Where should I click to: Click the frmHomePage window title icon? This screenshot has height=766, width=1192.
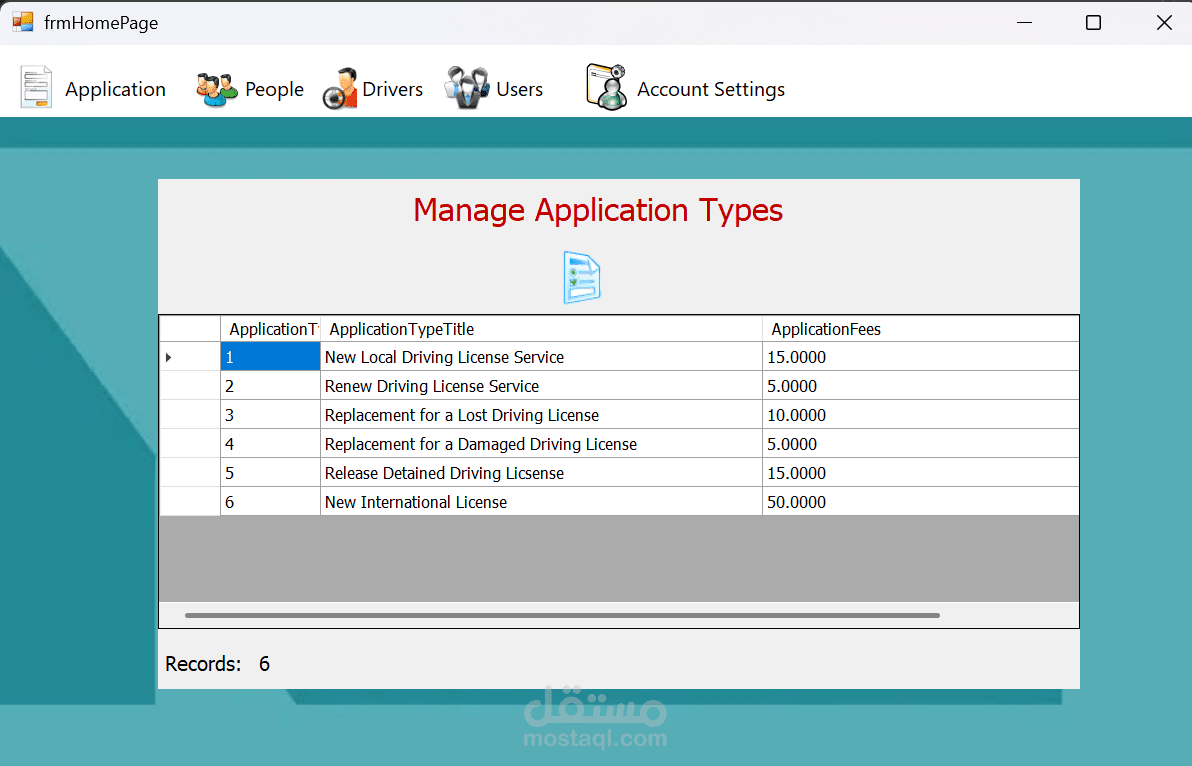coord(22,22)
